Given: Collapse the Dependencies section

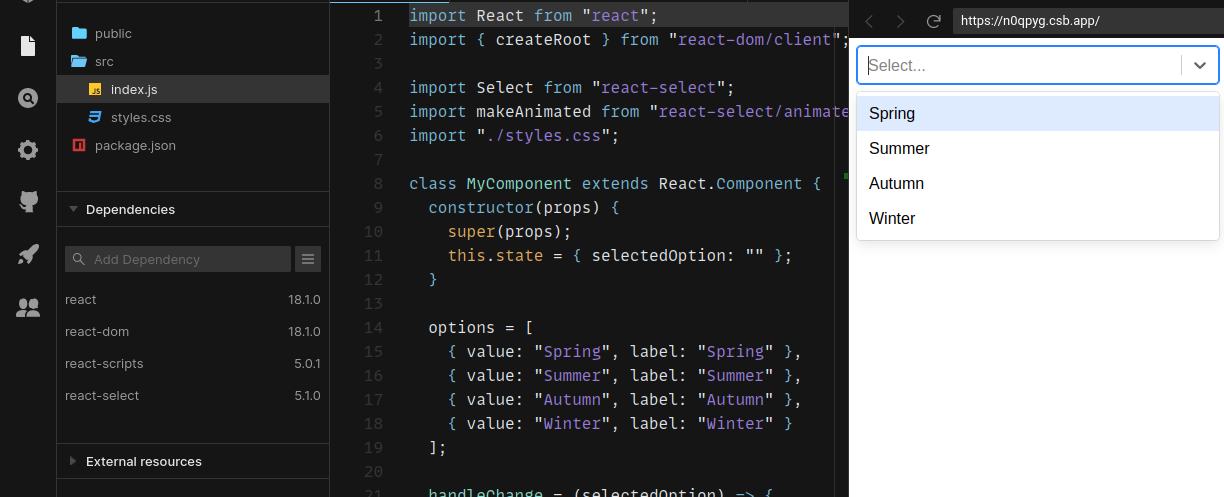Looking at the screenshot, I should (x=74, y=209).
